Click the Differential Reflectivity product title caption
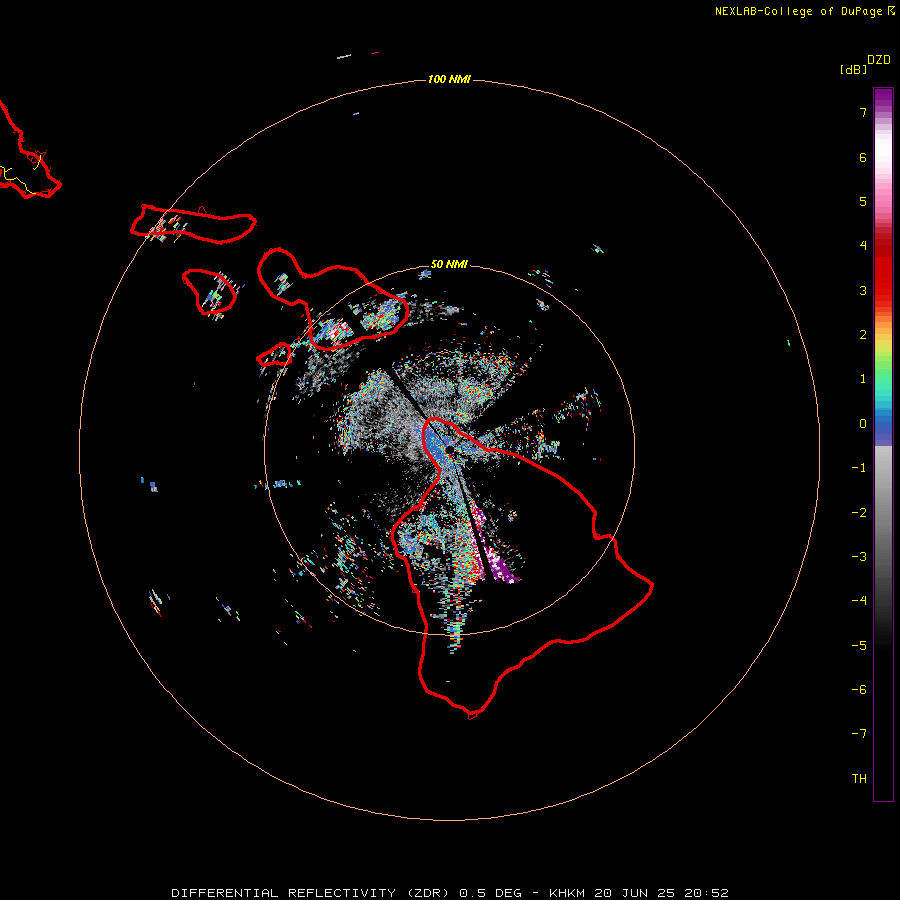 click(x=450, y=893)
